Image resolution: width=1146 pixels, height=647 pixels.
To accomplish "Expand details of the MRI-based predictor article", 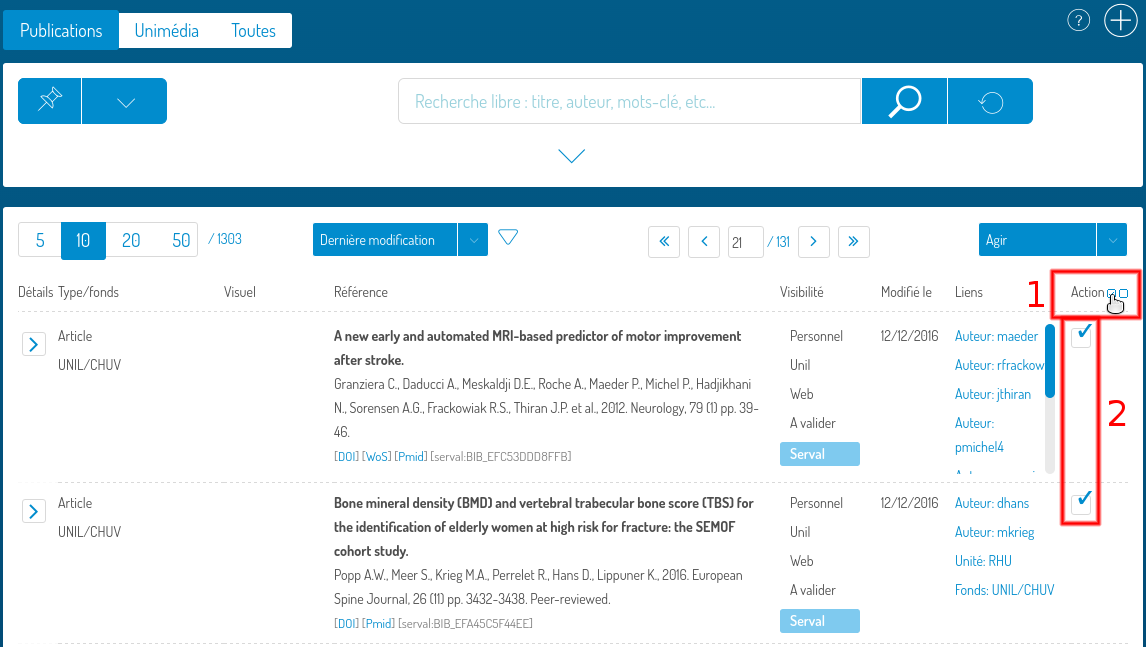I will (x=34, y=344).
